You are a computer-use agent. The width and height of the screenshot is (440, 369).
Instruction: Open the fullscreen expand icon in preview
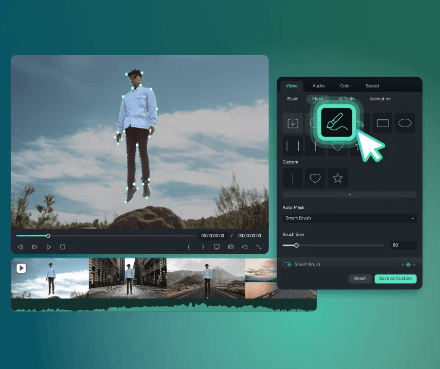(x=259, y=247)
